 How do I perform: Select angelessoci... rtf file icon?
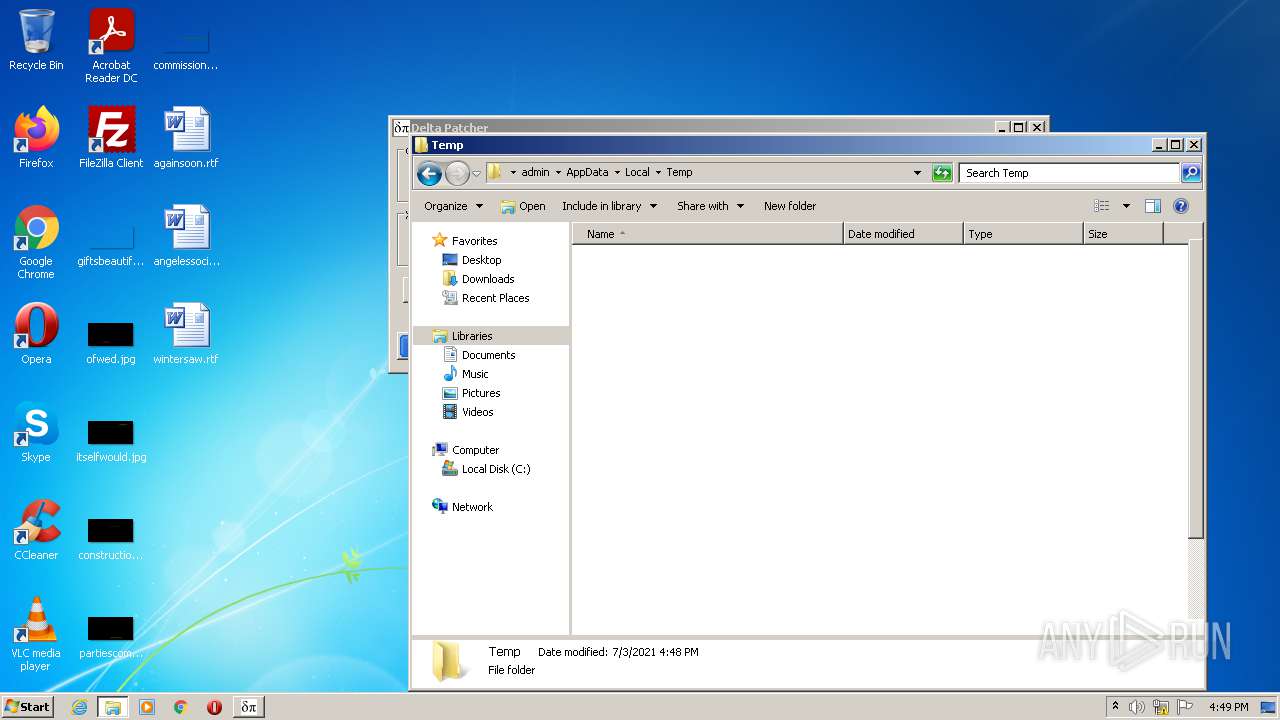(x=186, y=236)
